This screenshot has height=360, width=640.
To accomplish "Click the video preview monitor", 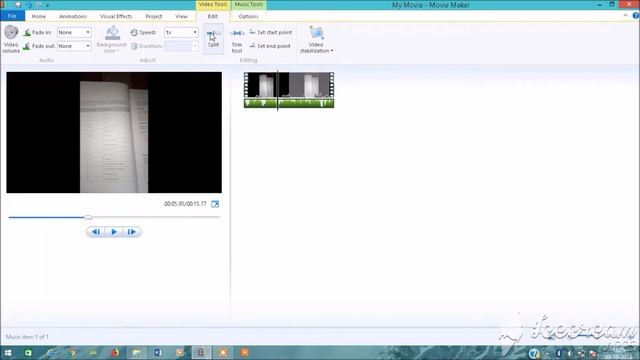I will pos(114,132).
